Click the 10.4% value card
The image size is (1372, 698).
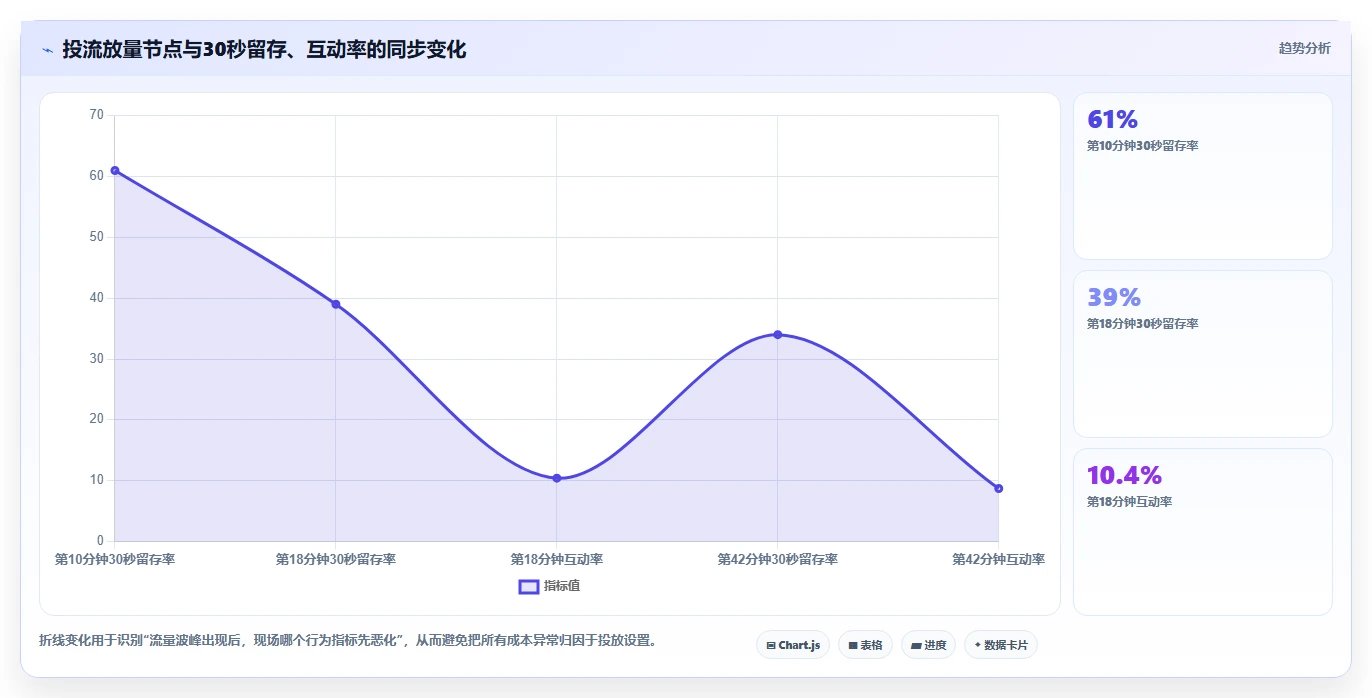[x=1202, y=532]
